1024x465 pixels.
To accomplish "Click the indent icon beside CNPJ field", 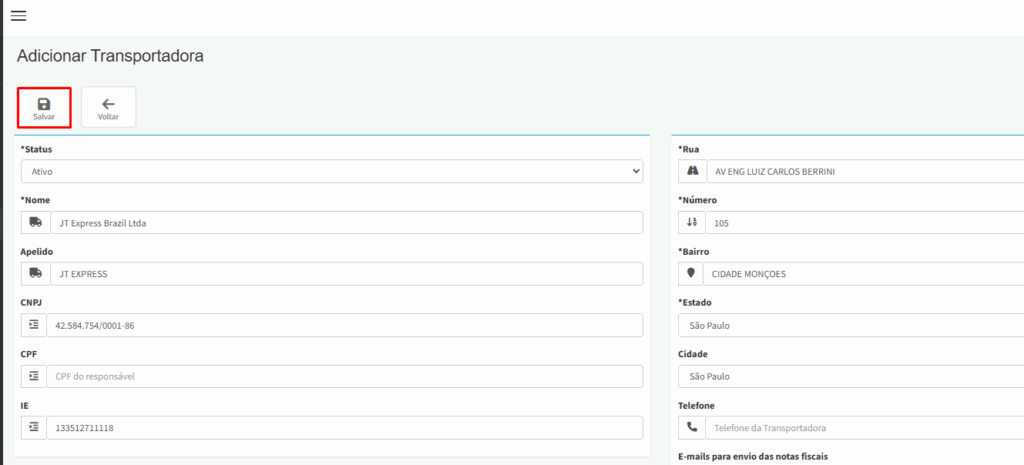I will pyautogui.click(x=34, y=325).
